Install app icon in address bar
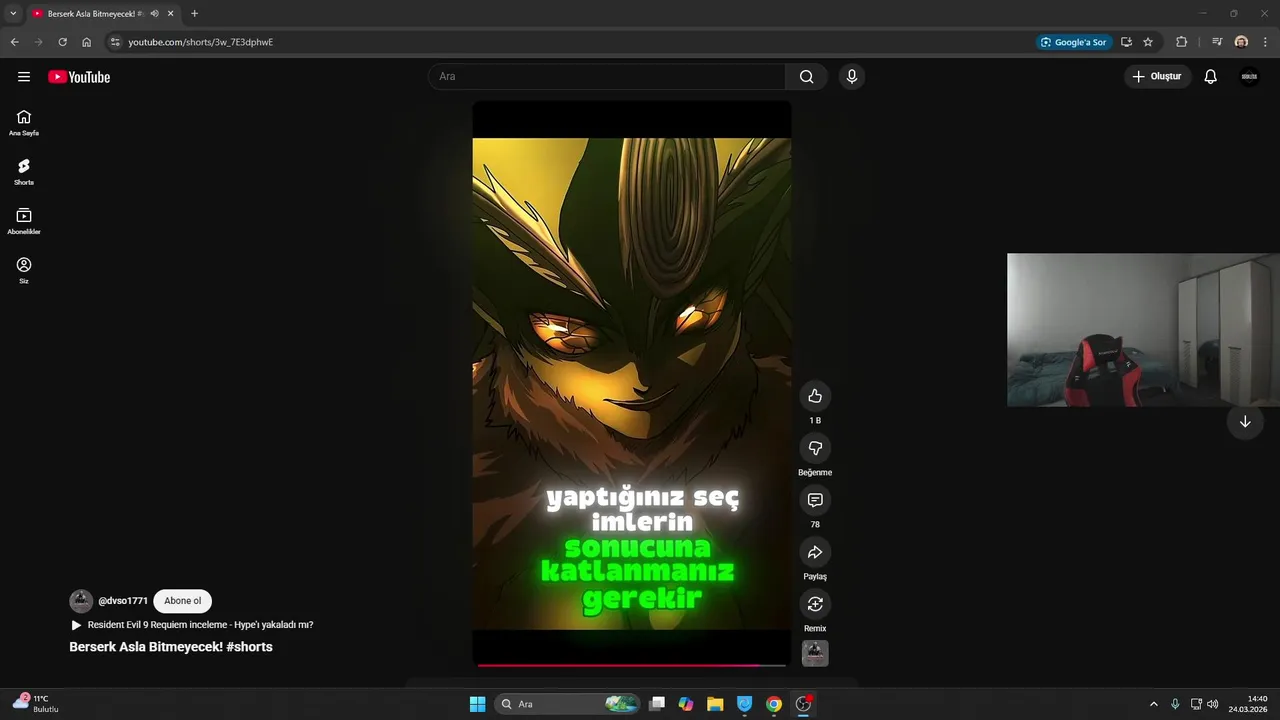 click(x=1126, y=42)
